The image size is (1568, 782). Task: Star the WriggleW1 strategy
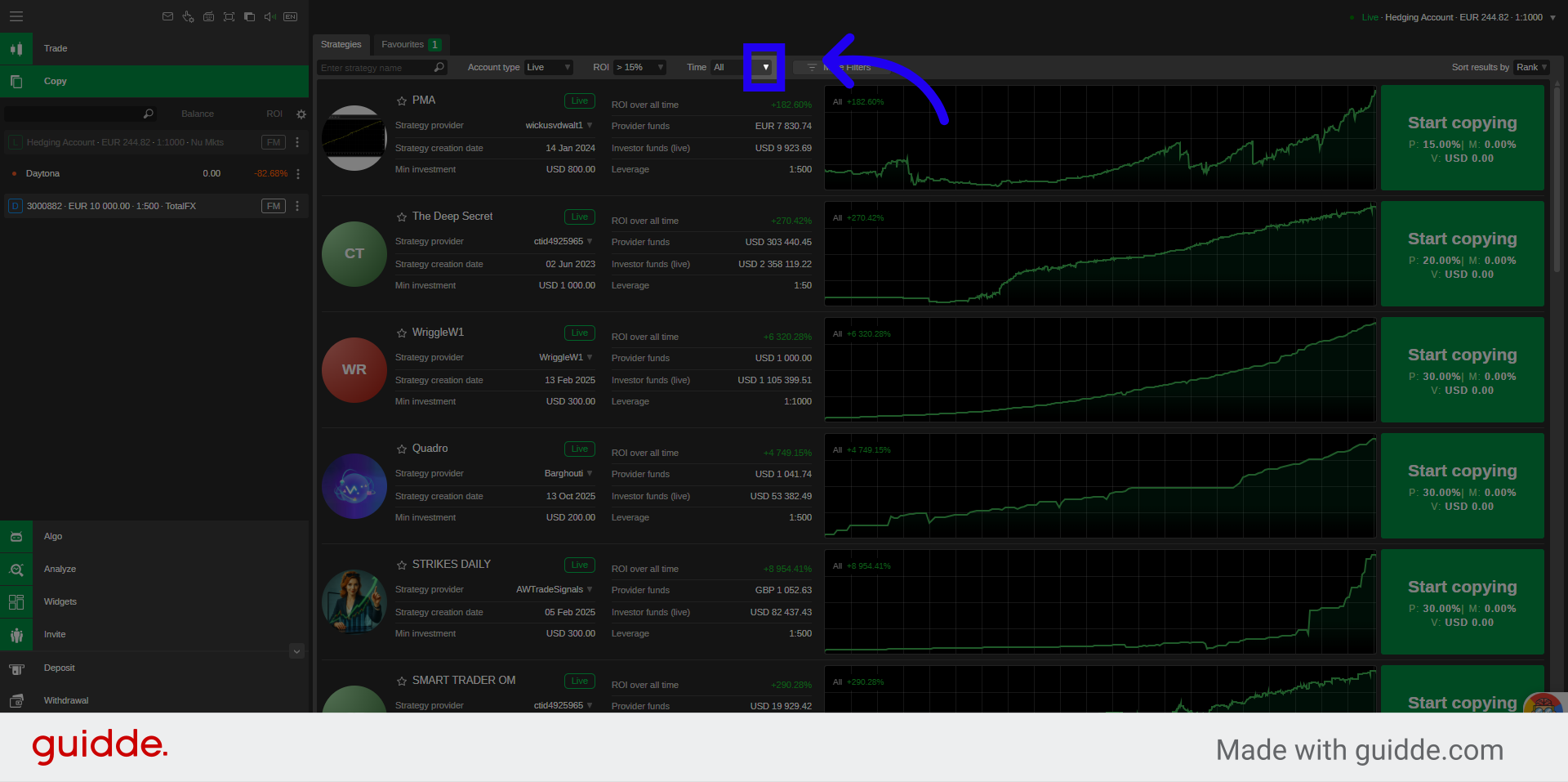pos(402,333)
